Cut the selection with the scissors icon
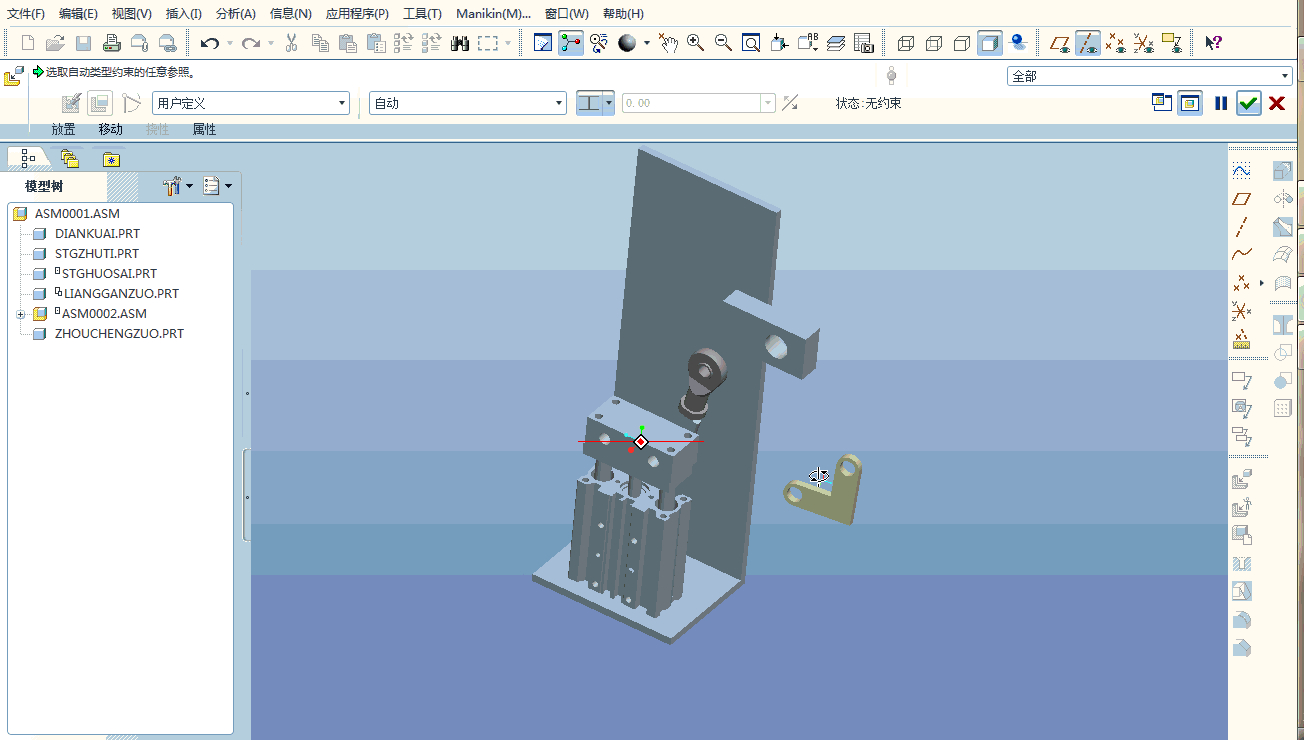The width and height of the screenshot is (1304, 740). click(x=292, y=43)
